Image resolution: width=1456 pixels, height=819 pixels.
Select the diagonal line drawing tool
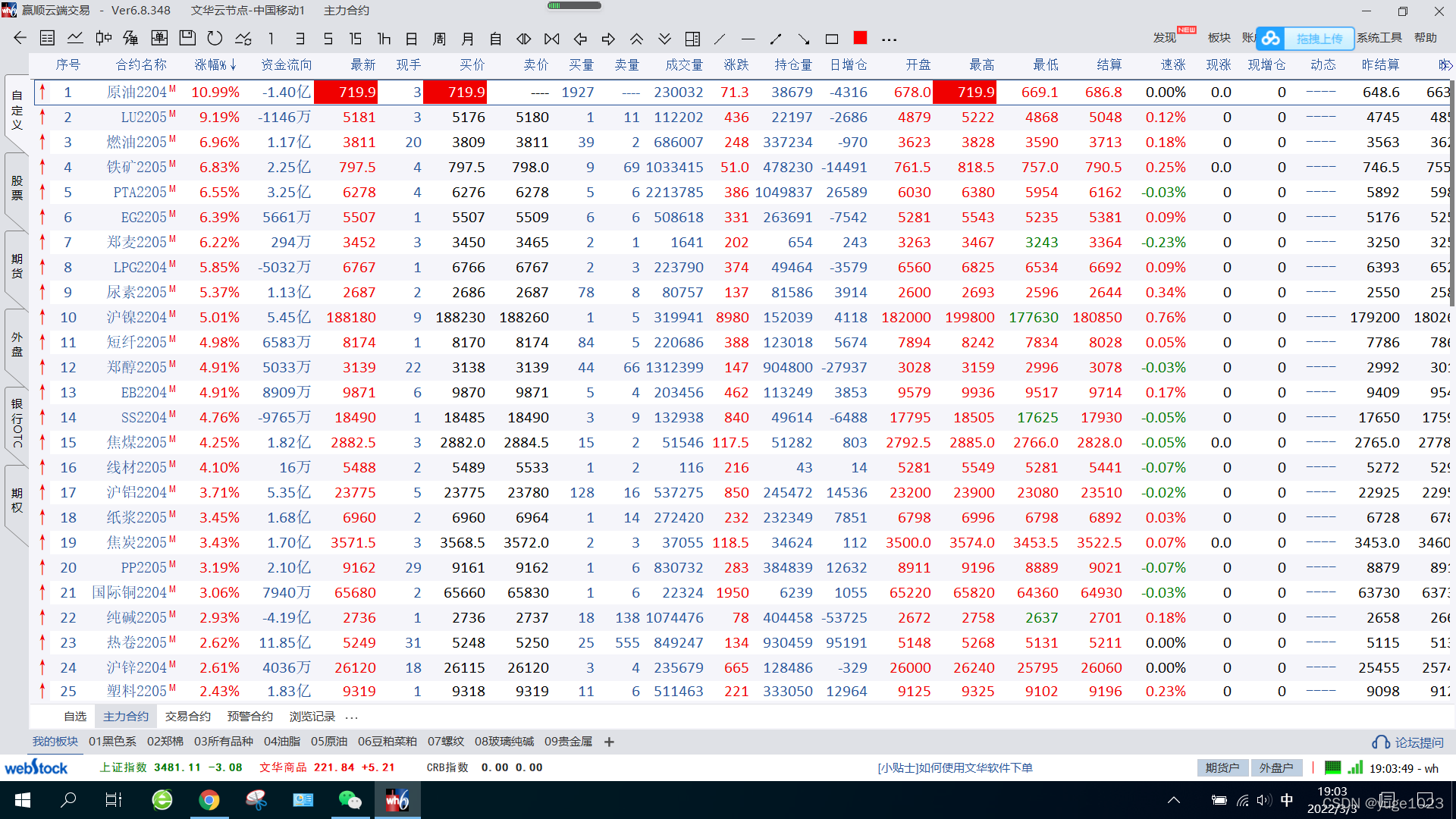coord(720,38)
